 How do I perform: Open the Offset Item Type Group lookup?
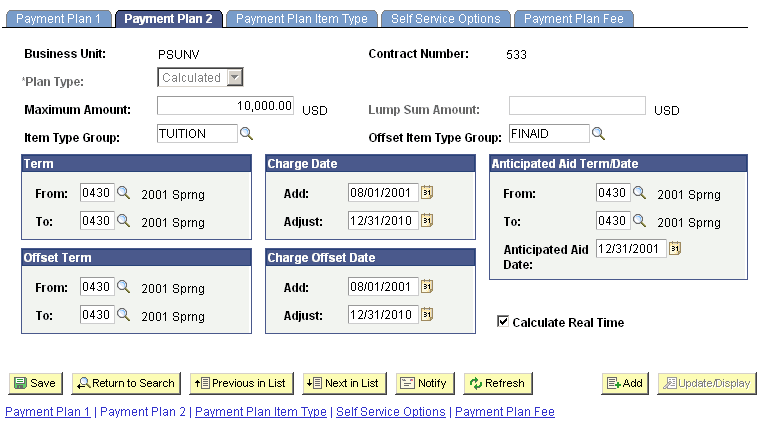(598, 133)
